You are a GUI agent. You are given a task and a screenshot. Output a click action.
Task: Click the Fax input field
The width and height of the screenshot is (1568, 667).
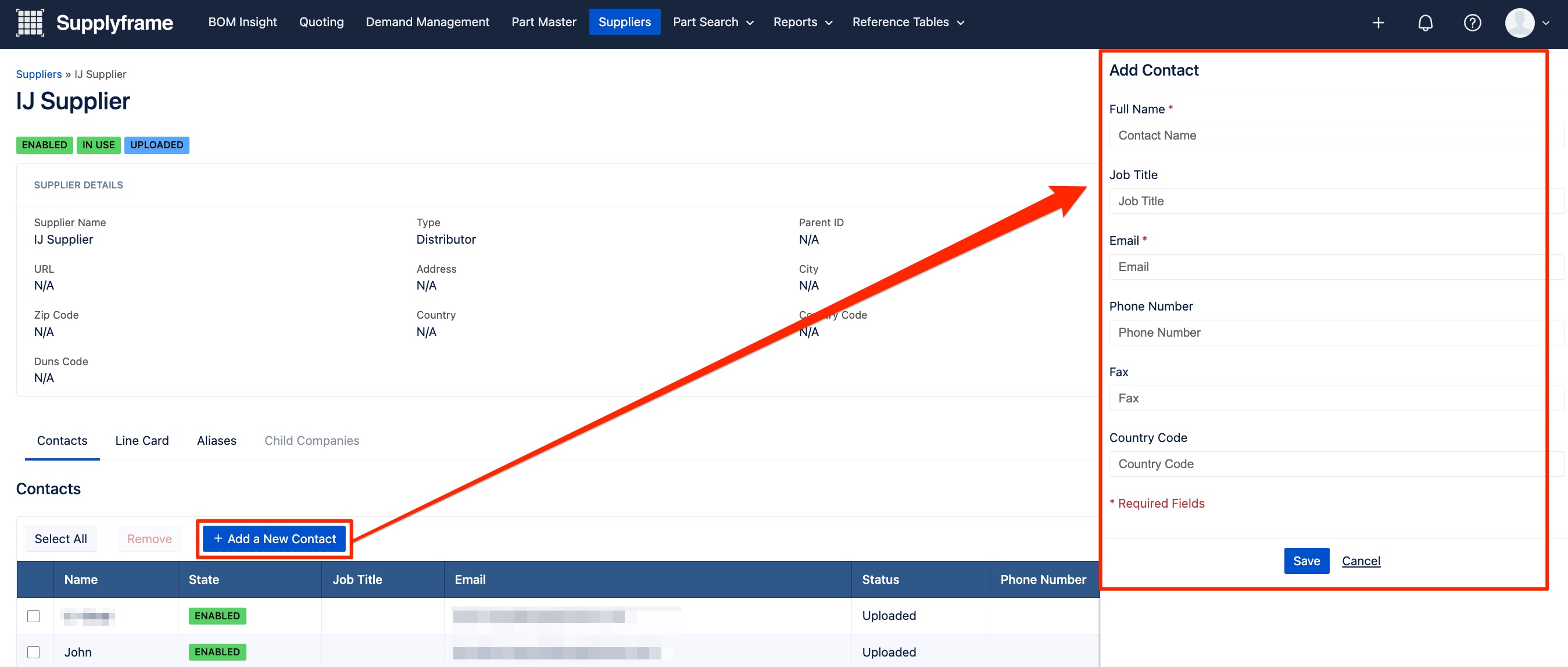[1336, 398]
